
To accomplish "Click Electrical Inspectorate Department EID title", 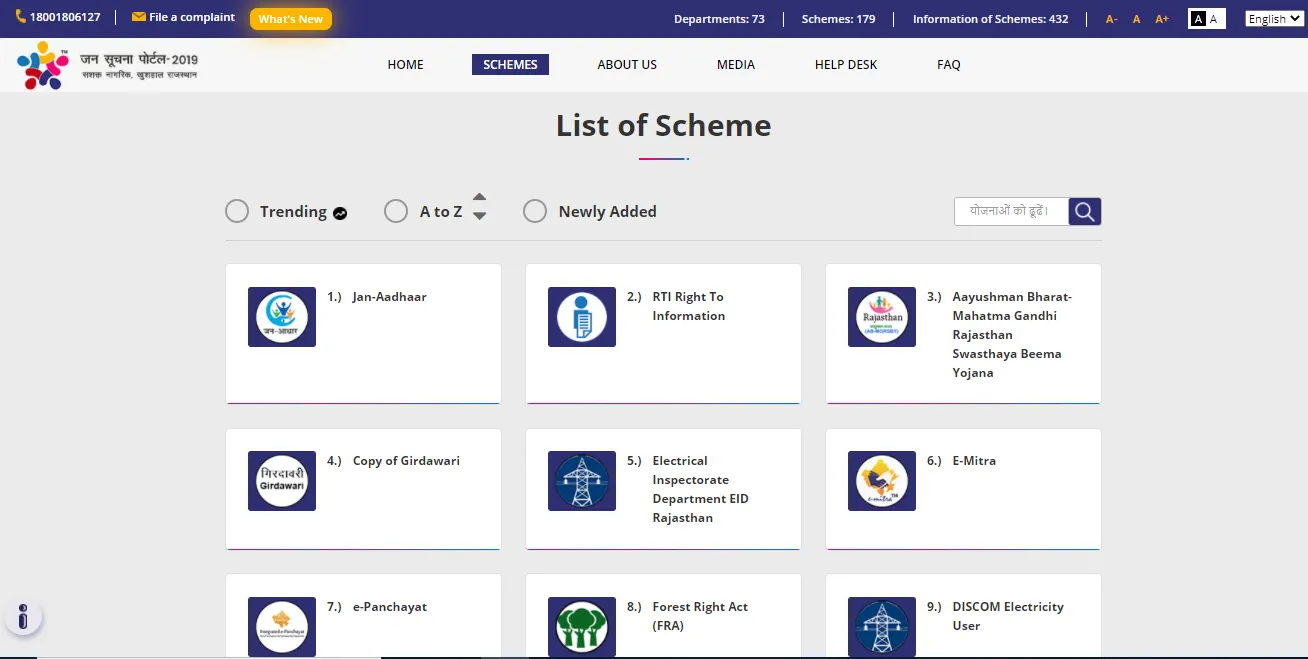I will point(700,489).
